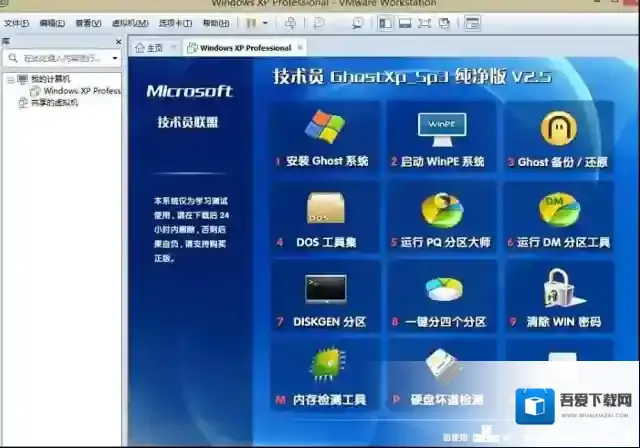Open the 帮助(H) menu
This screenshot has height=448, width=640.
[x=216, y=23]
